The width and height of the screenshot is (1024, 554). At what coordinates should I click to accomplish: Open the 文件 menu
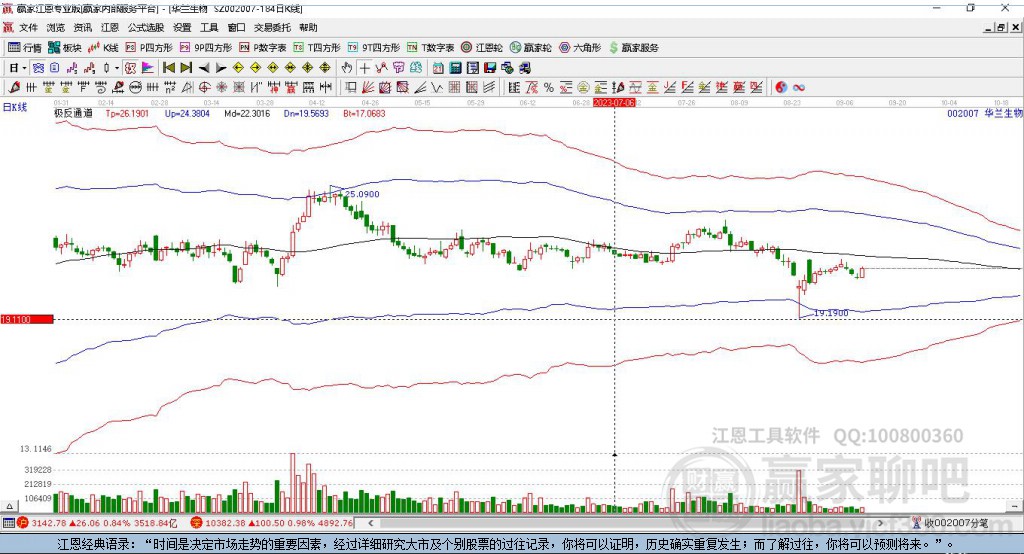[x=28, y=27]
